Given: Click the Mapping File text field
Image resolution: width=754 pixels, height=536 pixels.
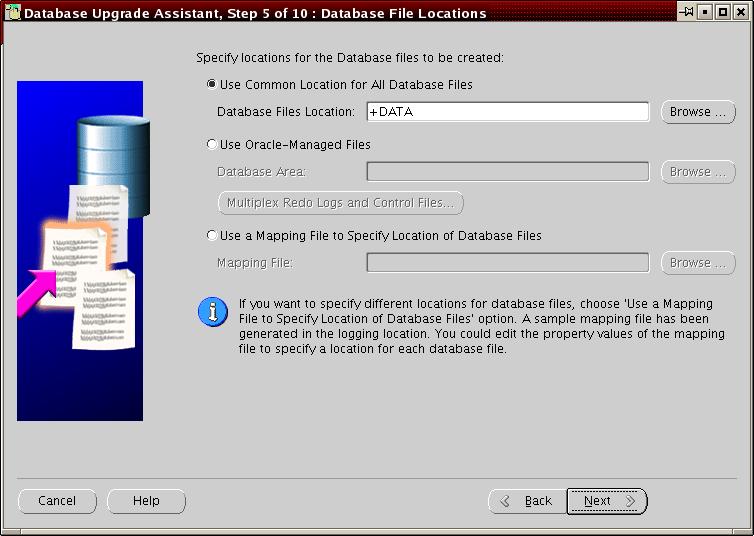Looking at the screenshot, I should (508, 263).
